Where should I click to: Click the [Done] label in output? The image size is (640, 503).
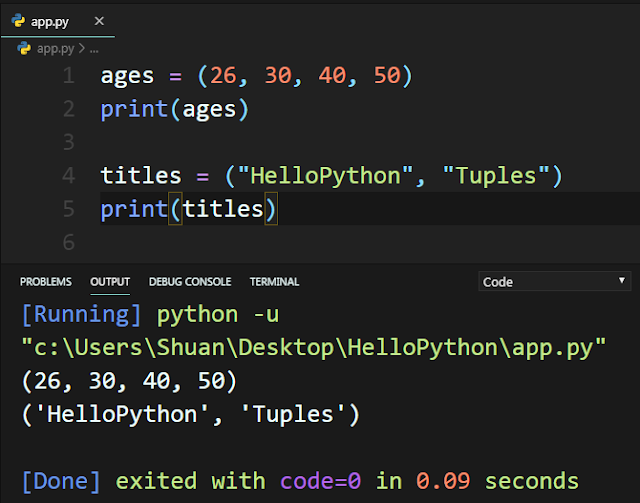coord(61,481)
